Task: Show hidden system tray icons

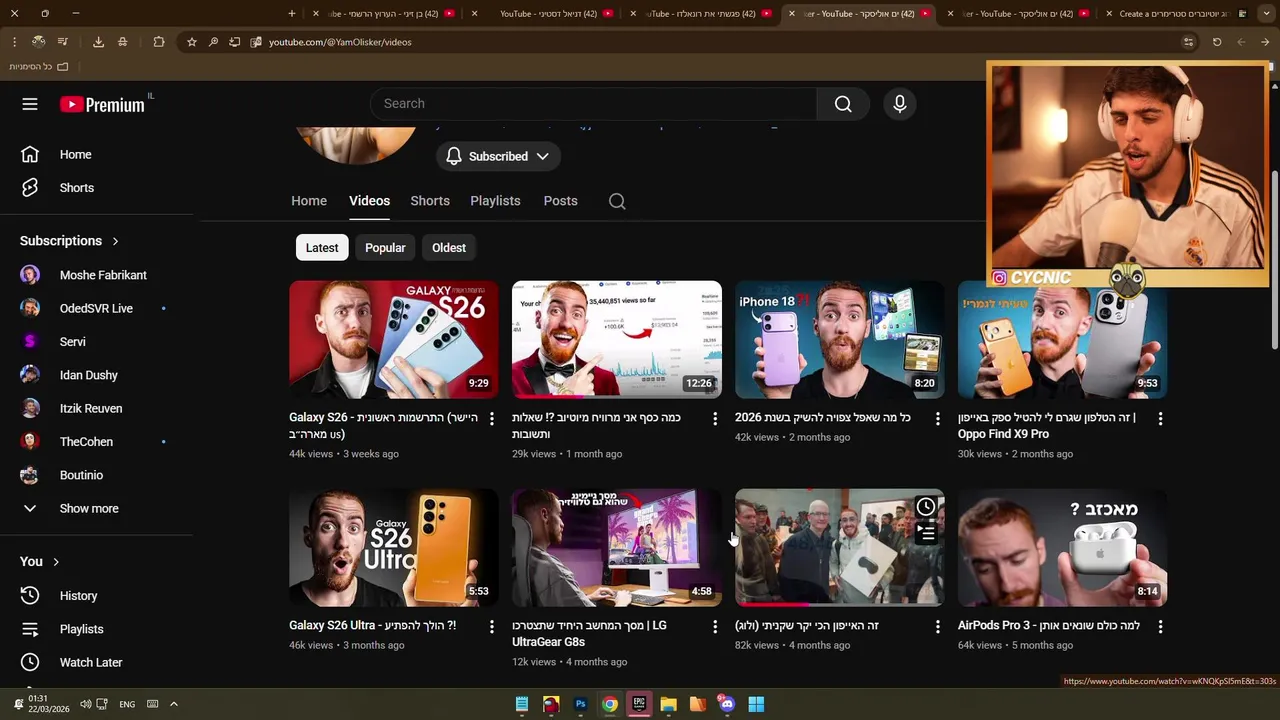Action: point(173,704)
